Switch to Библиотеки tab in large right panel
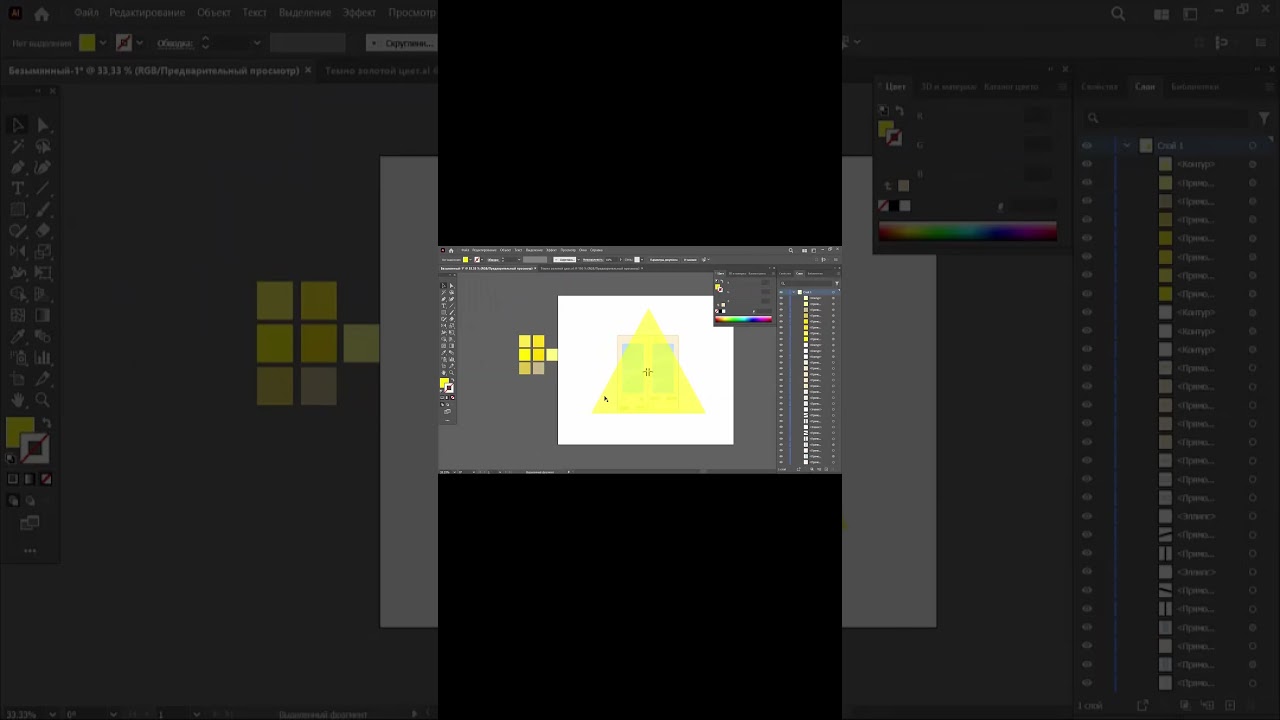1280x720 pixels. [1195, 87]
